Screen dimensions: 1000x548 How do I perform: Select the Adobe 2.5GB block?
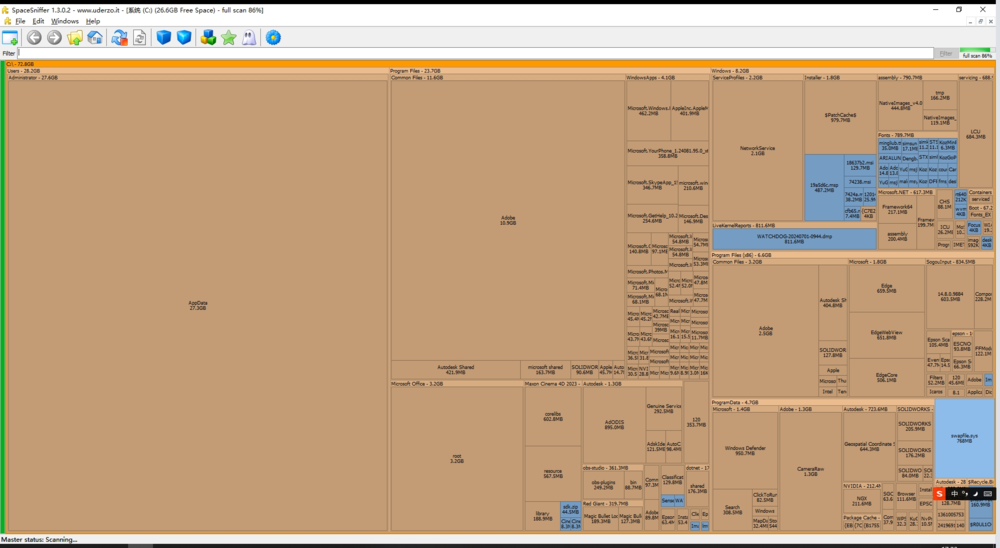765,330
